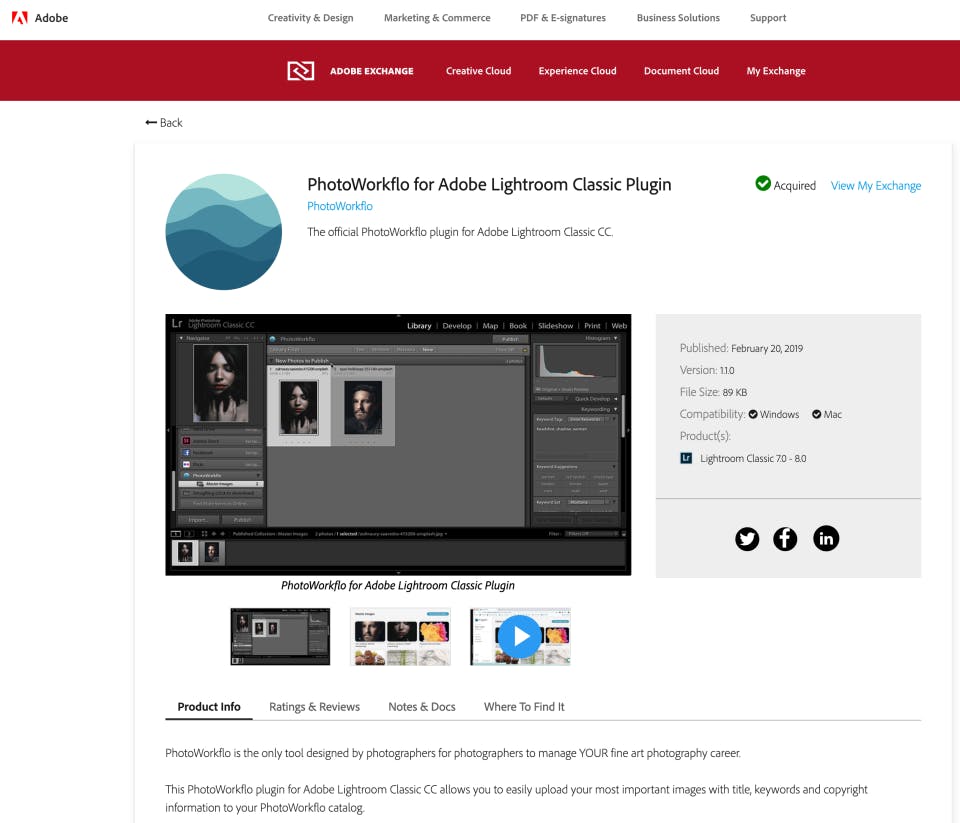
Task: Click View My Exchange link
Action: (876, 186)
